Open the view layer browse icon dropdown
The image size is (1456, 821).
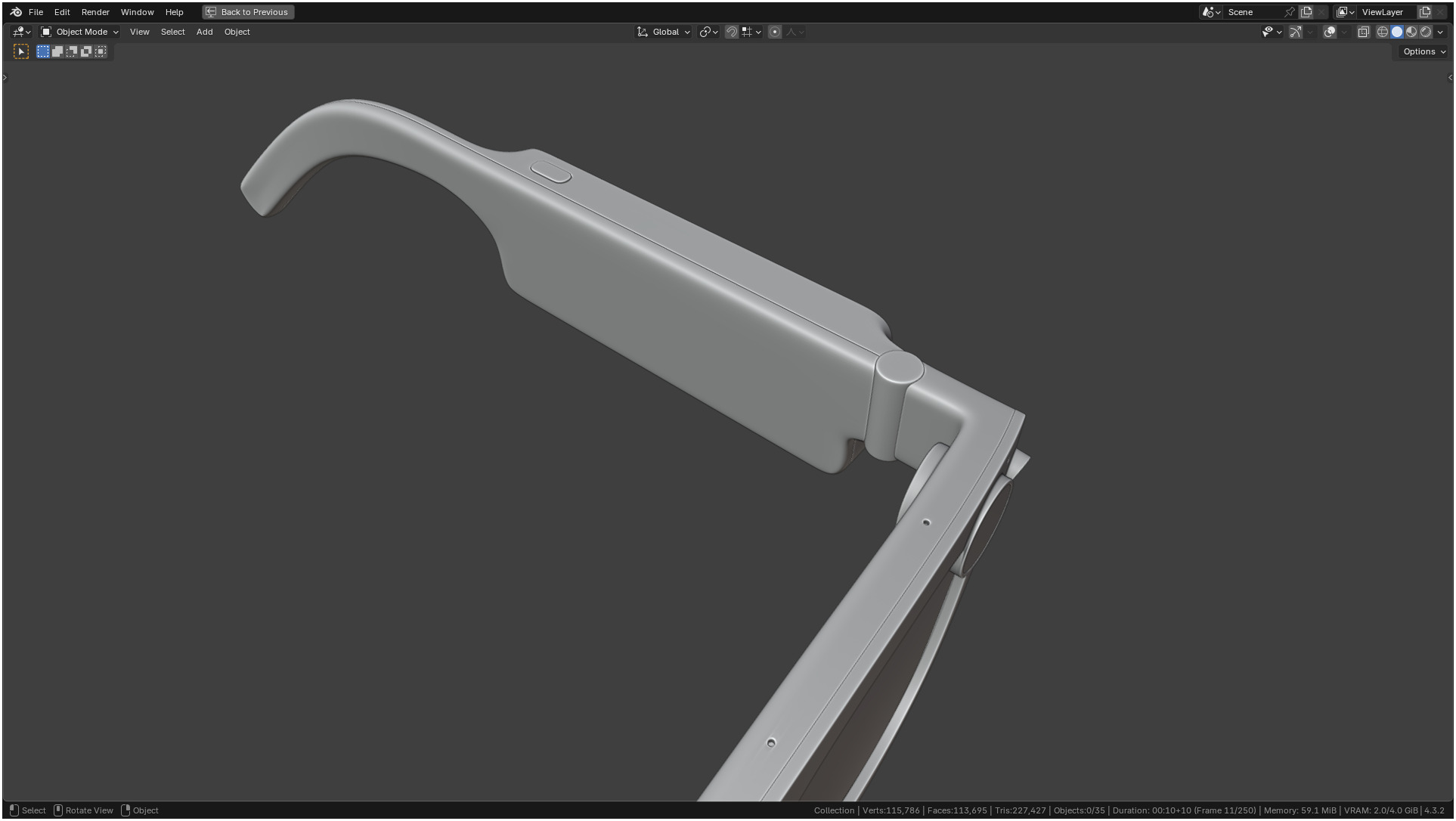coord(1345,12)
